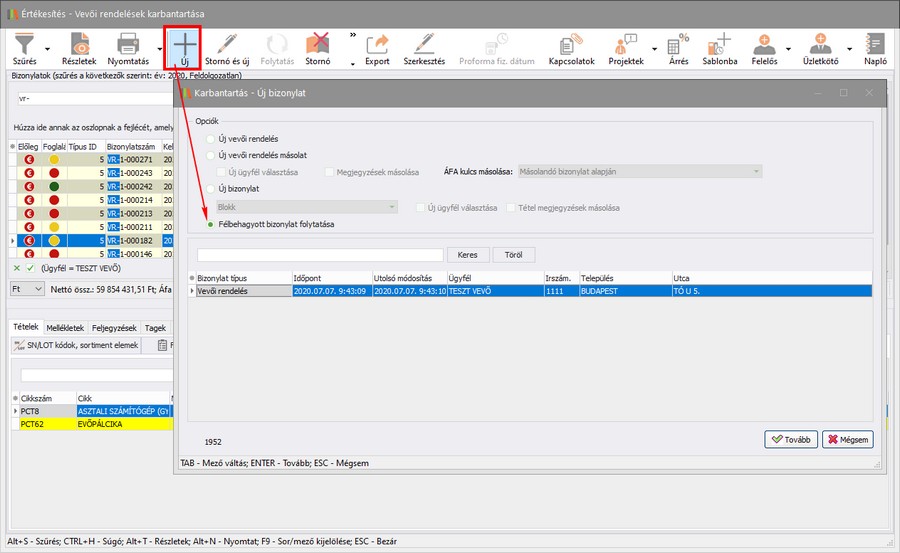900x553 pixels.
Task: Choose the Új bizonylat radio option
Action: 210,188
